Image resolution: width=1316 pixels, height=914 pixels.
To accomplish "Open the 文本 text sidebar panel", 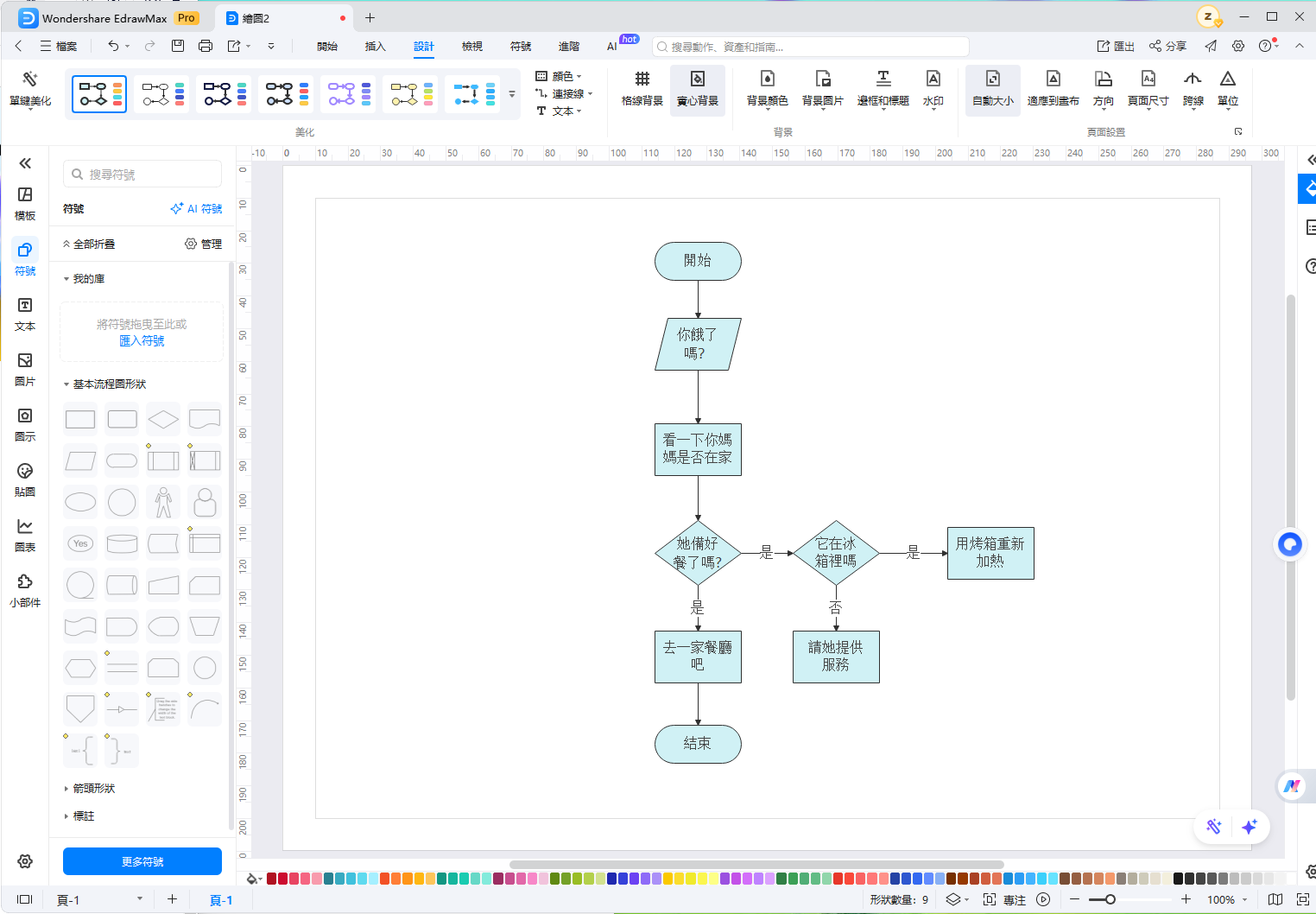I will click(x=25, y=314).
